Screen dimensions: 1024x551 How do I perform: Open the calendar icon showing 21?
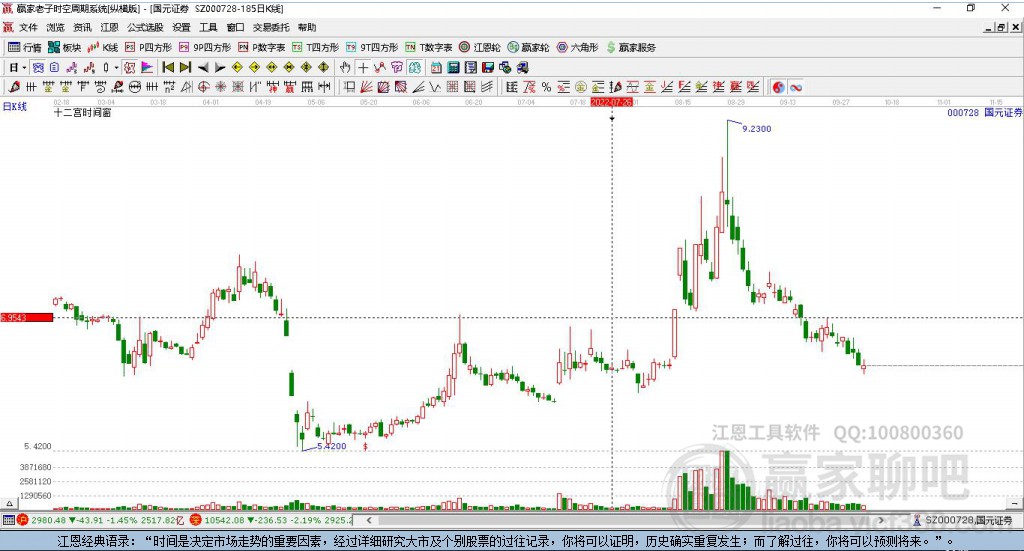(x=436, y=67)
